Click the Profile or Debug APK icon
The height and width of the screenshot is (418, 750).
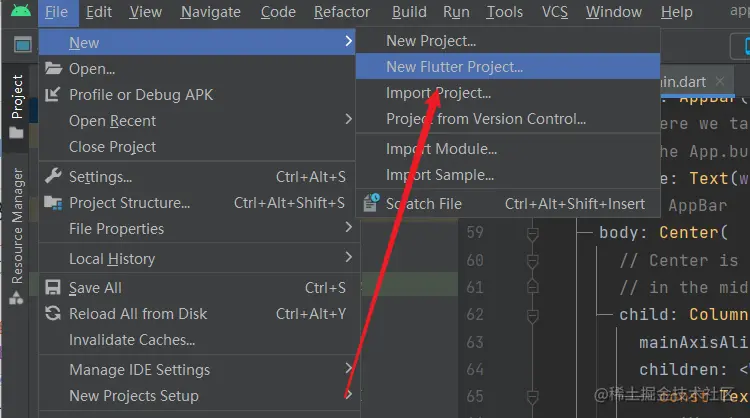click(x=53, y=95)
